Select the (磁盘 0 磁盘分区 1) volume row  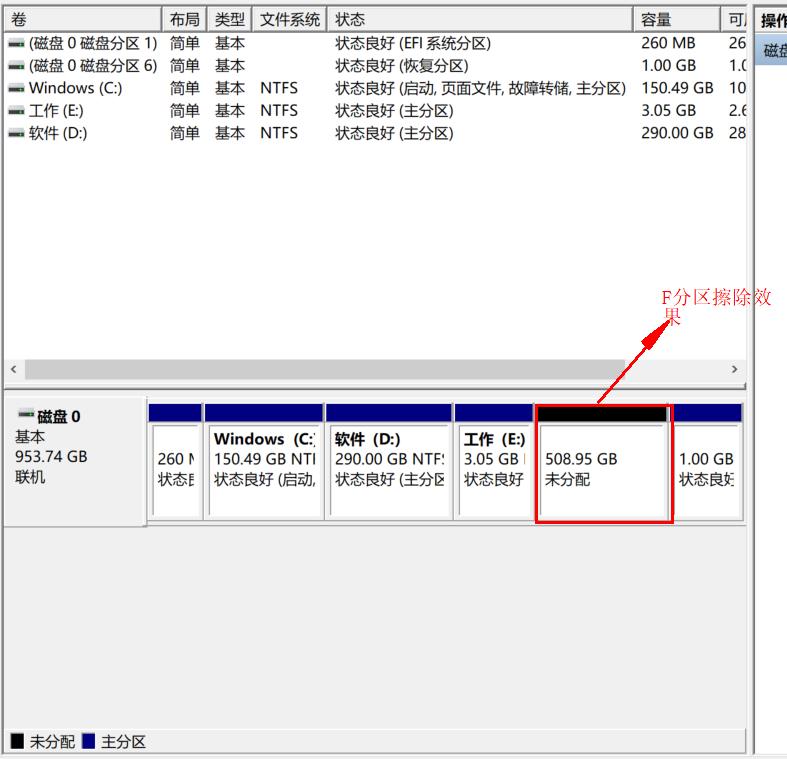click(x=375, y=44)
